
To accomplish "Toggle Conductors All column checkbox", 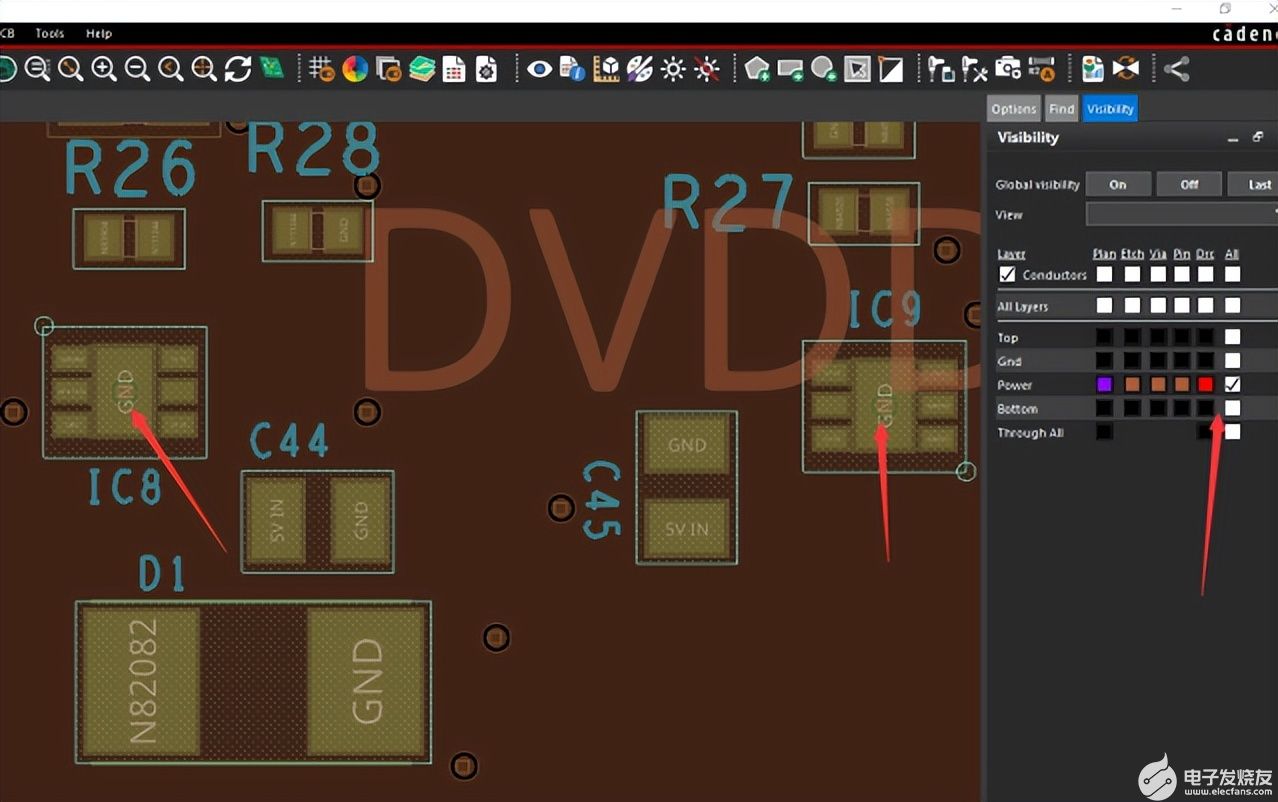I will [x=1232, y=274].
